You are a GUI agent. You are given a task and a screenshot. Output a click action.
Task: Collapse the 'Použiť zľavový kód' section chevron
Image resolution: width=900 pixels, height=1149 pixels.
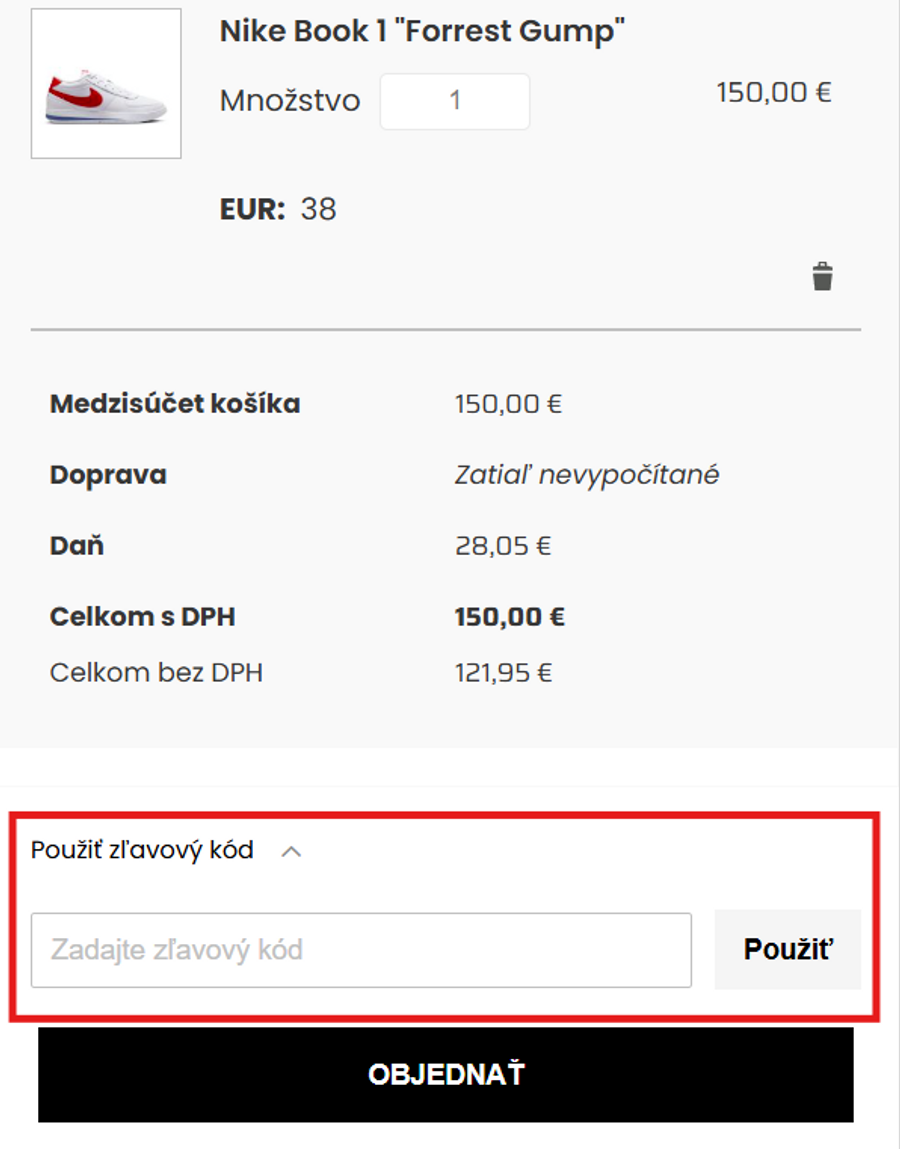(x=291, y=851)
